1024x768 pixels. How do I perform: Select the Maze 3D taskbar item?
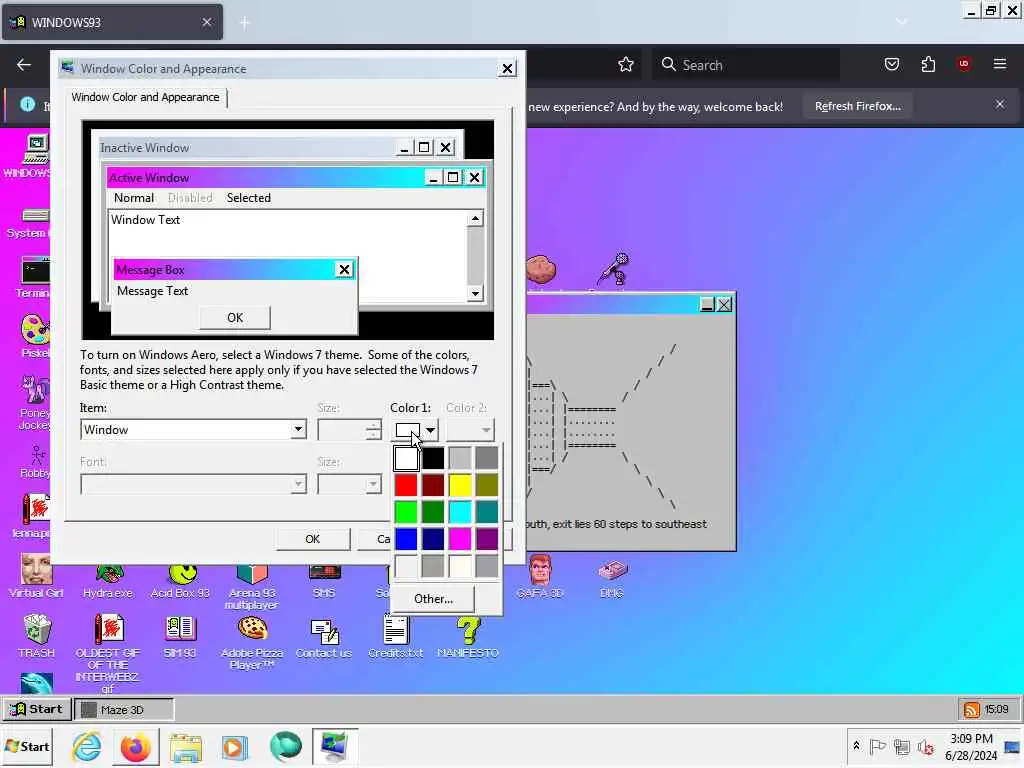click(x=124, y=709)
